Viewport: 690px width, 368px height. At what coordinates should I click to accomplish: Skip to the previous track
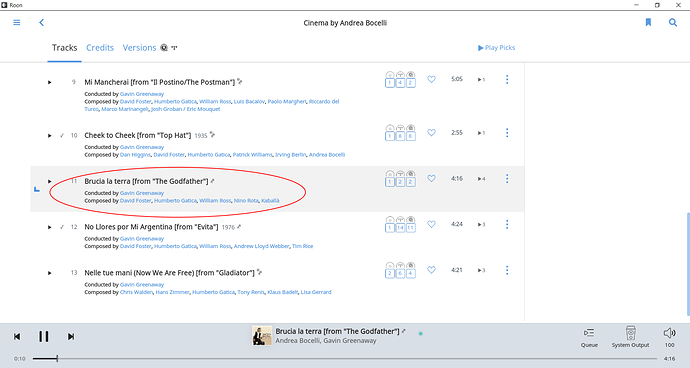pos(17,337)
